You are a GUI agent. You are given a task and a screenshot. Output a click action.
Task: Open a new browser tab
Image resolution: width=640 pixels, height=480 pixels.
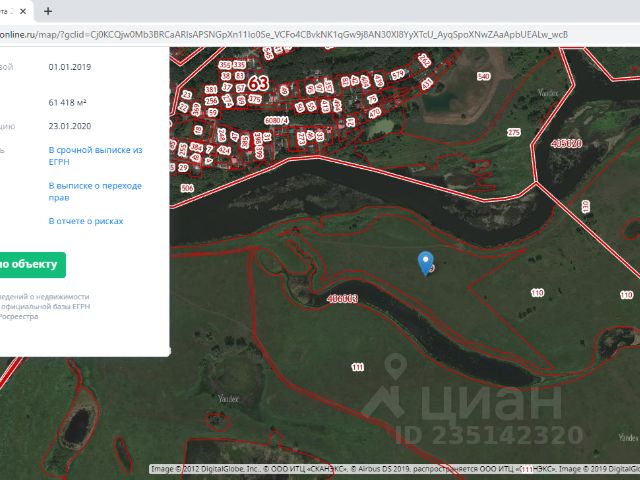coord(47,11)
